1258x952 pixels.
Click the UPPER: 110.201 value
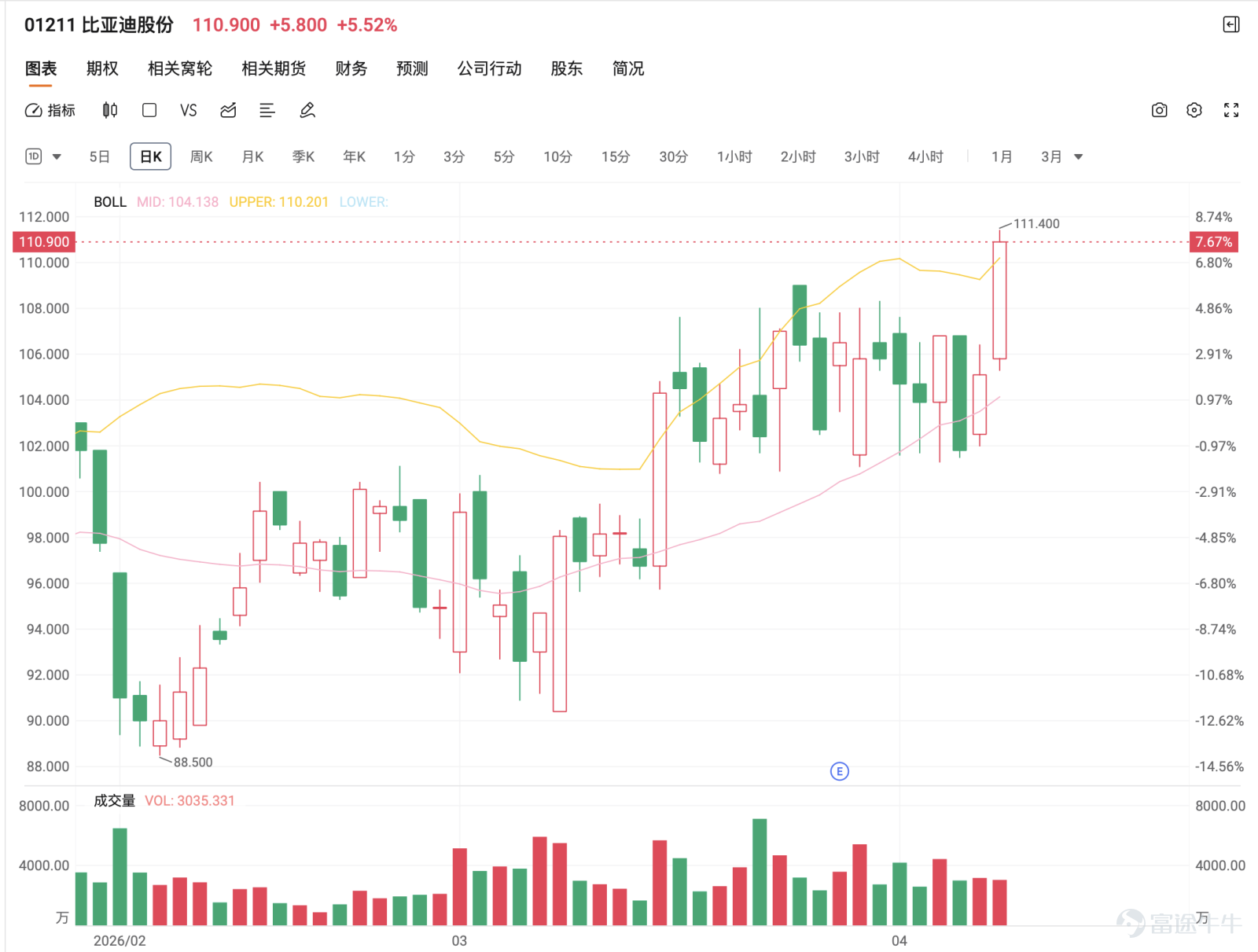278,202
